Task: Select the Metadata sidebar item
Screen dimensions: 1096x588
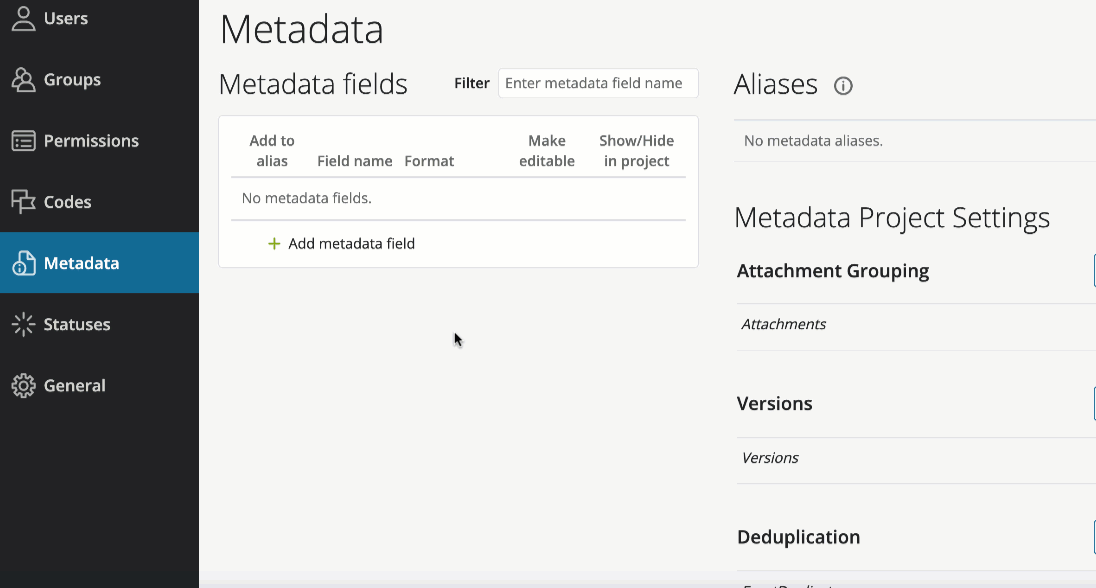Action: (x=99, y=263)
